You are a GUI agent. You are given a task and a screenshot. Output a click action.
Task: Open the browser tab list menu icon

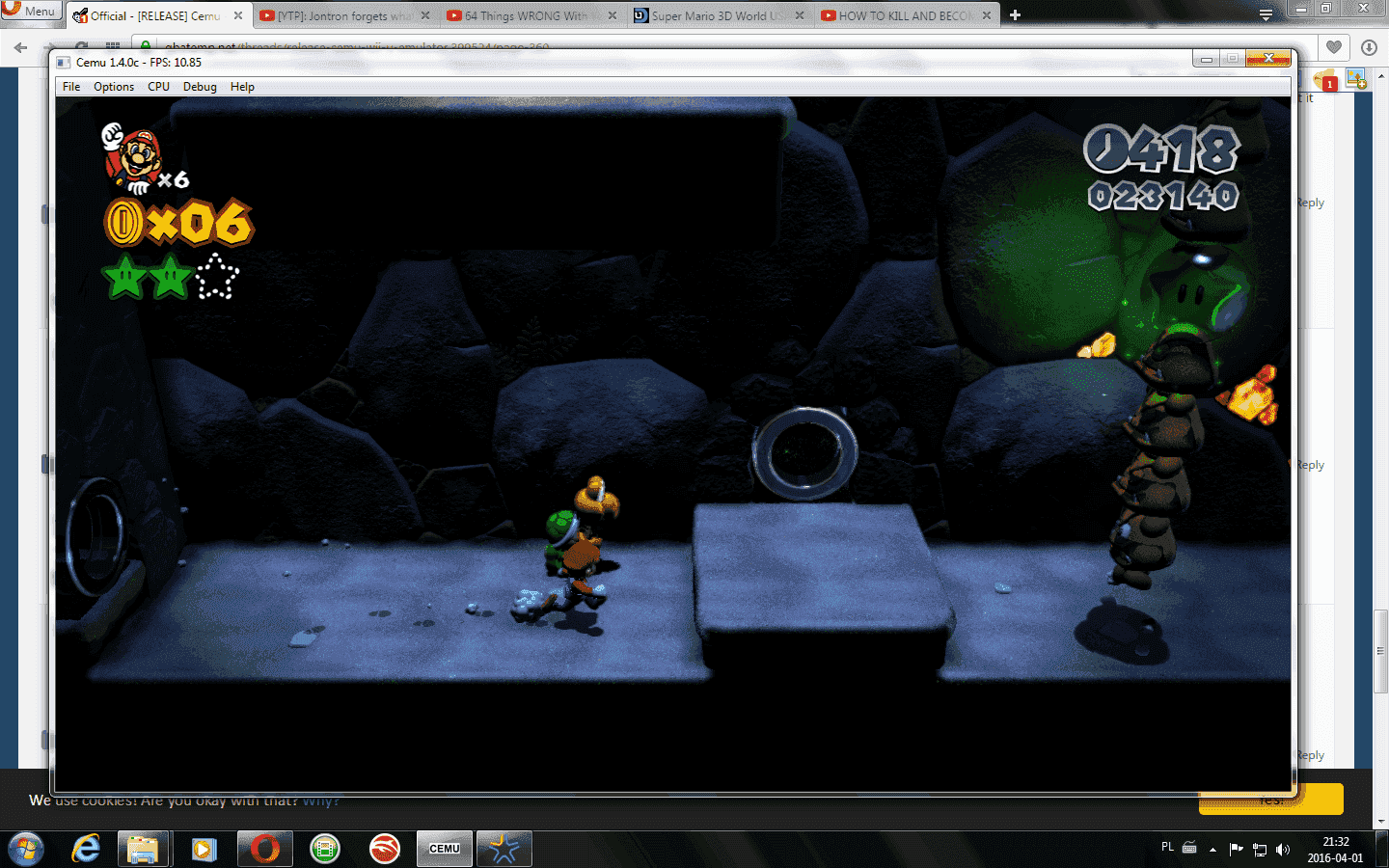(1266, 14)
